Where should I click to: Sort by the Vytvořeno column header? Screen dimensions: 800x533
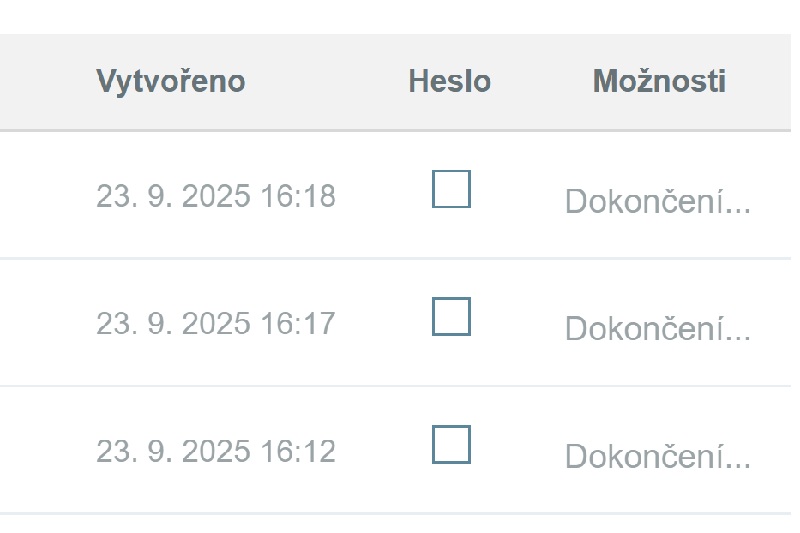(171, 82)
